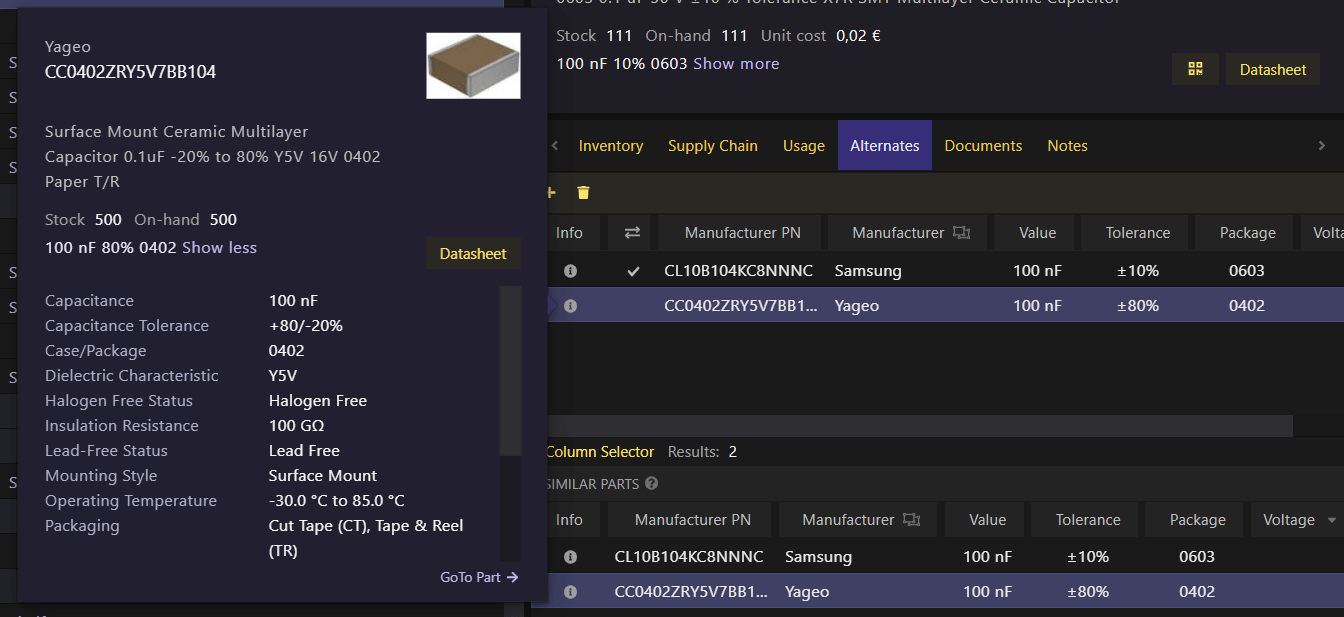Viewport: 1344px width, 617px height.
Task: Open the Voltage column dropdown arrow in similar parts
Action: click(x=1331, y=520)
